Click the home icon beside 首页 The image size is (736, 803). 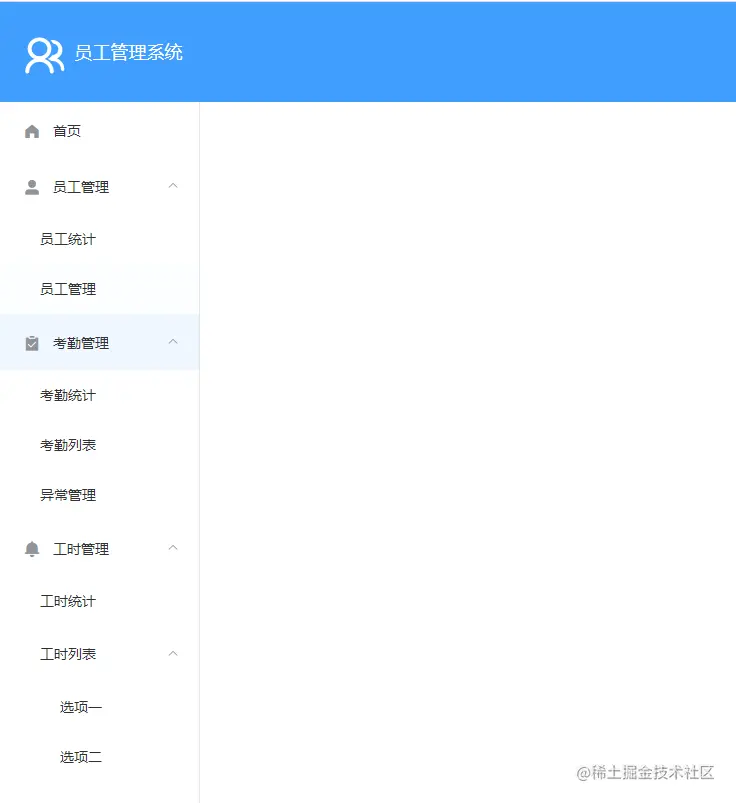click(32, 131)
